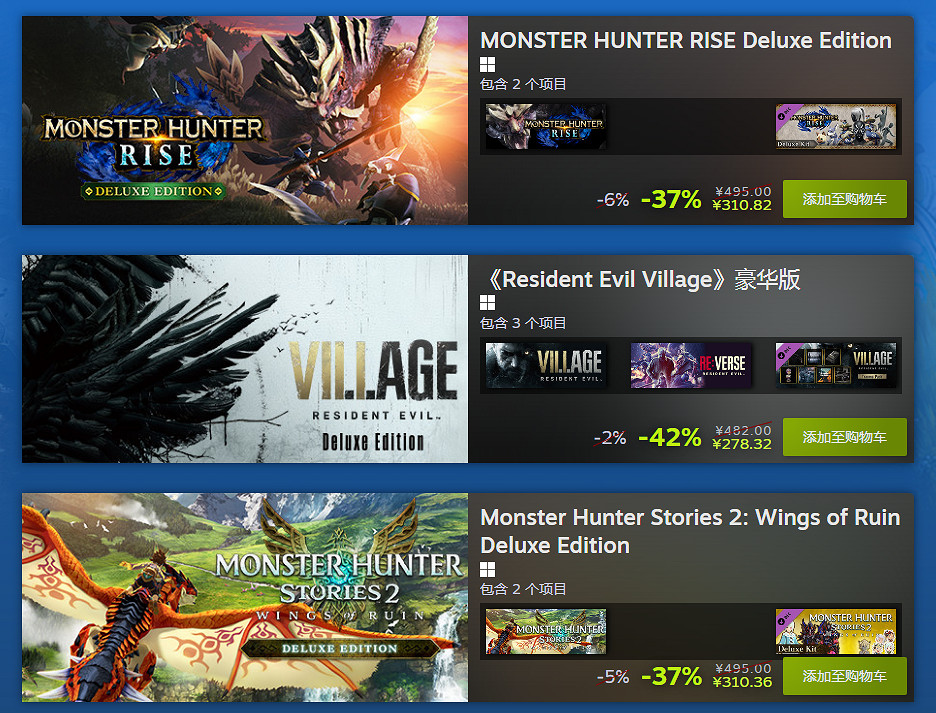Click Monster Hunter Rise Deluxe Edition banner image
This screenshot has height=713, width=936.
(245, 120)
